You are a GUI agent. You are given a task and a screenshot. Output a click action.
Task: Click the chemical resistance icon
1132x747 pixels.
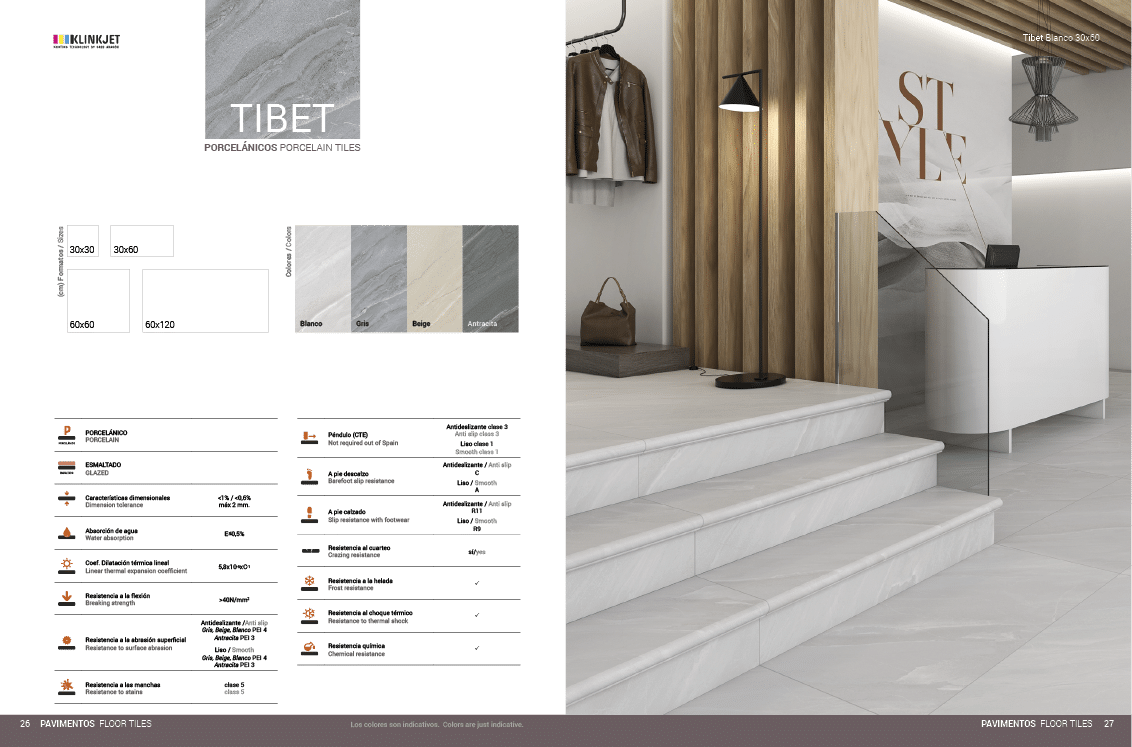(x=310, y=648)
